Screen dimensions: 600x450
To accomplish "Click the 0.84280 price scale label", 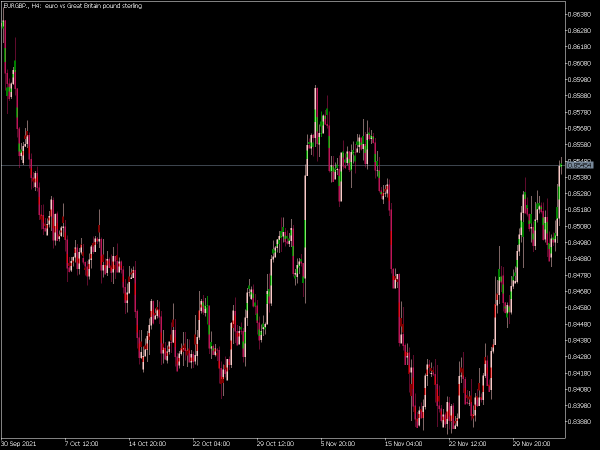I will 579,357.
